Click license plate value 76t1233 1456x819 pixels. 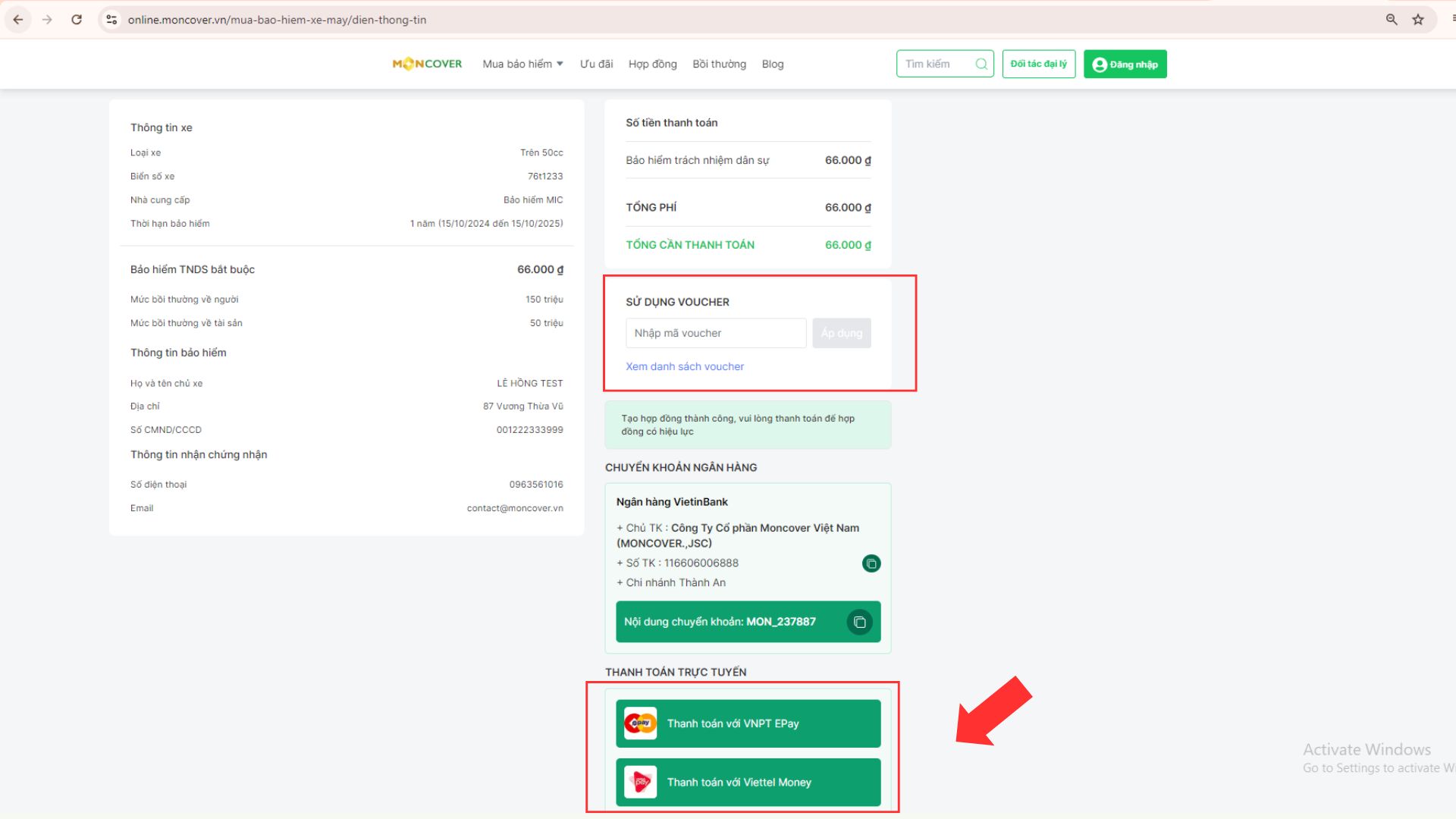click(x=545, y=176)
